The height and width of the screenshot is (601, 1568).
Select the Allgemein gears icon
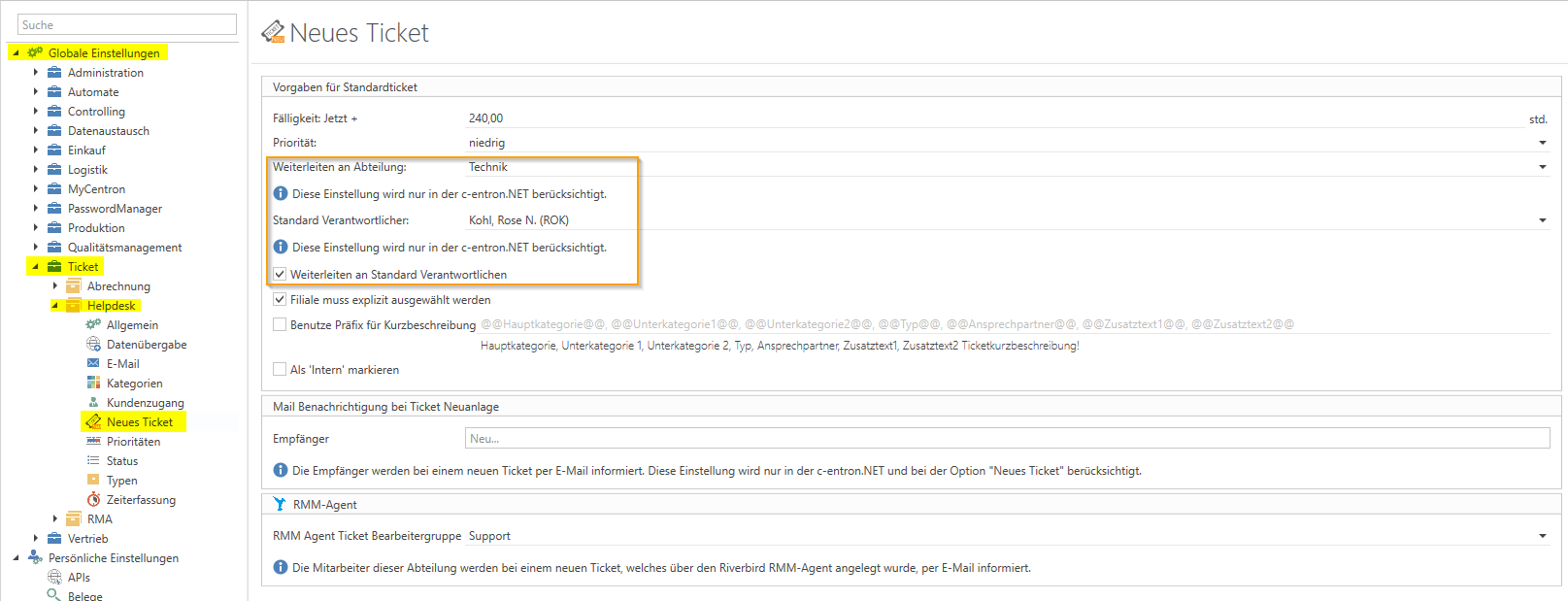pos(93,324)
